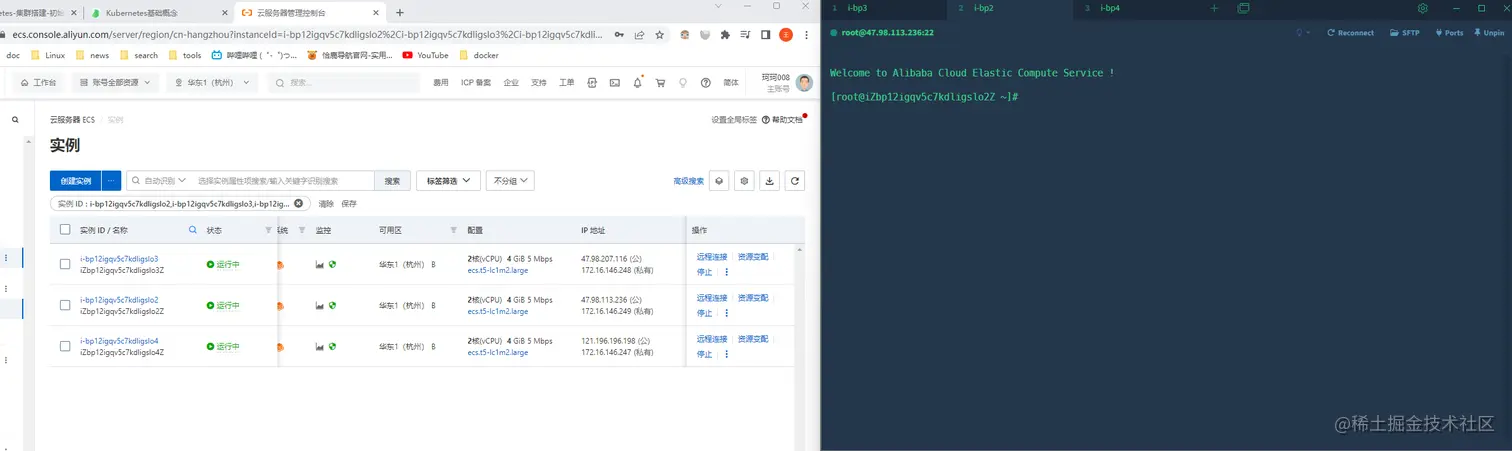Tick checkbox for instance i-bp12igqv5c7kdligslo4
This screenshot has height=451, width=1512.
pyautogui.click(x=65, y=347)
